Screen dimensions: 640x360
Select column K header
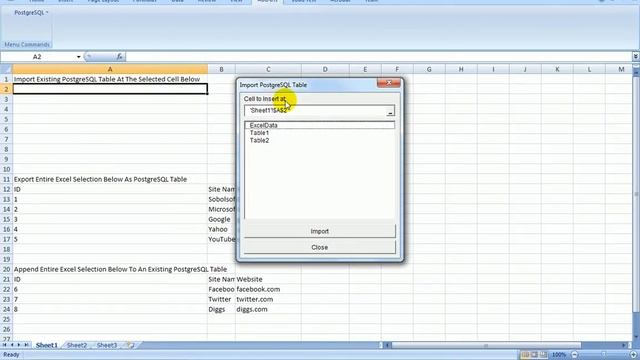click(557, 69)
